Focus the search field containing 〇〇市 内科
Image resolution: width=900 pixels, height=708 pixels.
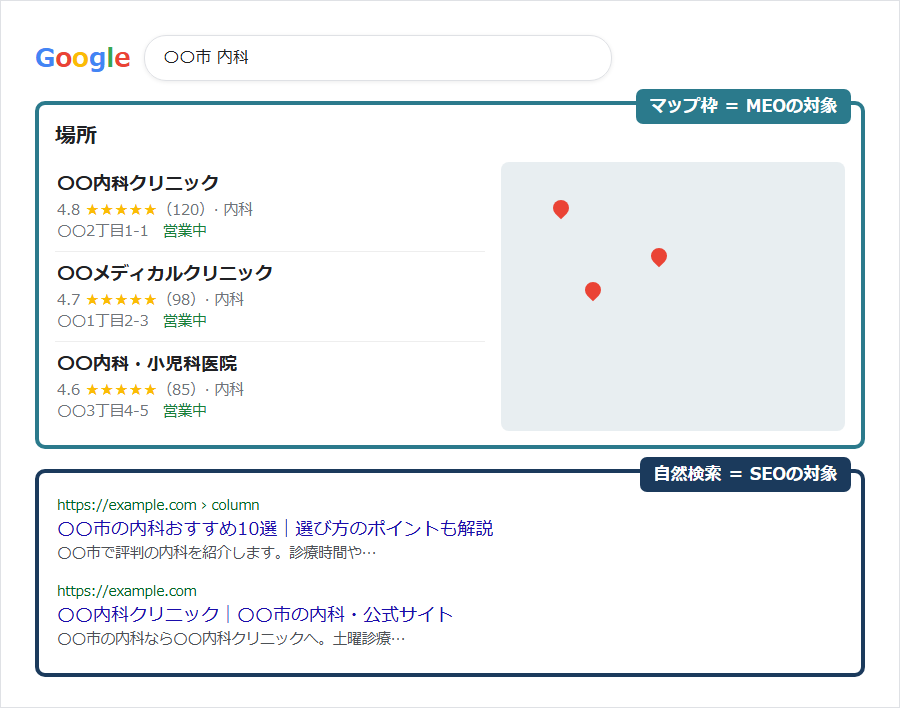378,58
